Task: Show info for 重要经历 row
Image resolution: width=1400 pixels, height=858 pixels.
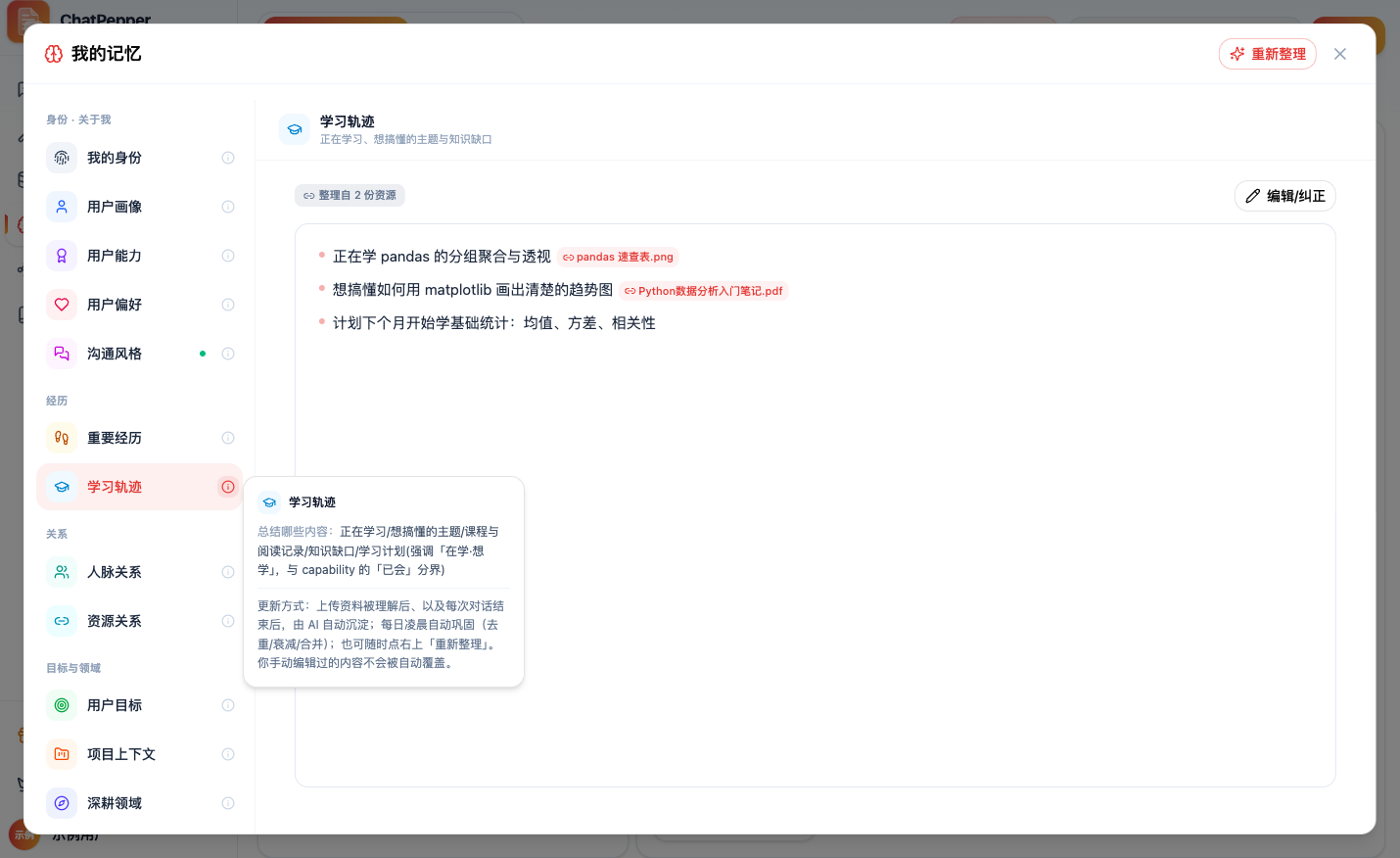Action: coord(228,438)
